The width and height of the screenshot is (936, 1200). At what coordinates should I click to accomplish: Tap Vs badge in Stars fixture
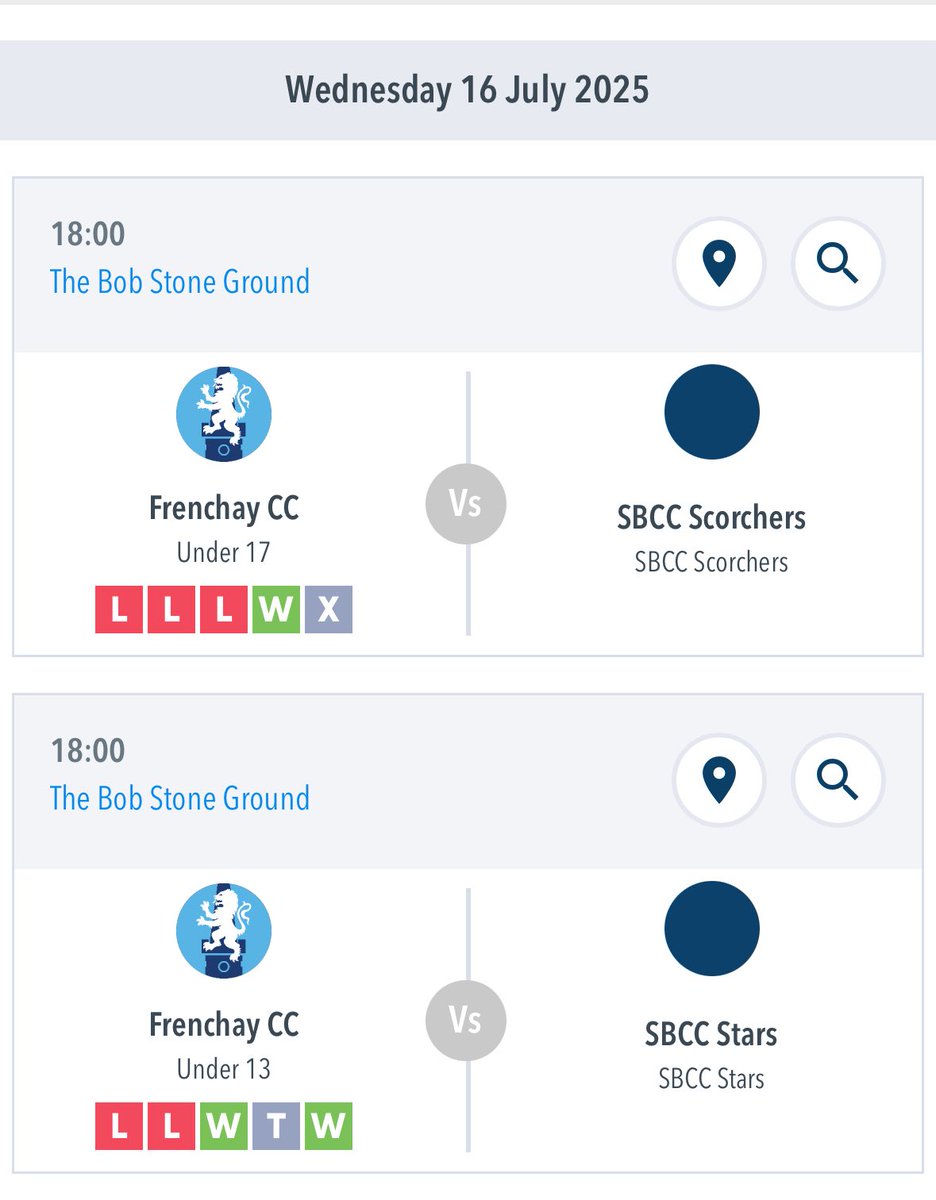[466, 1021]
